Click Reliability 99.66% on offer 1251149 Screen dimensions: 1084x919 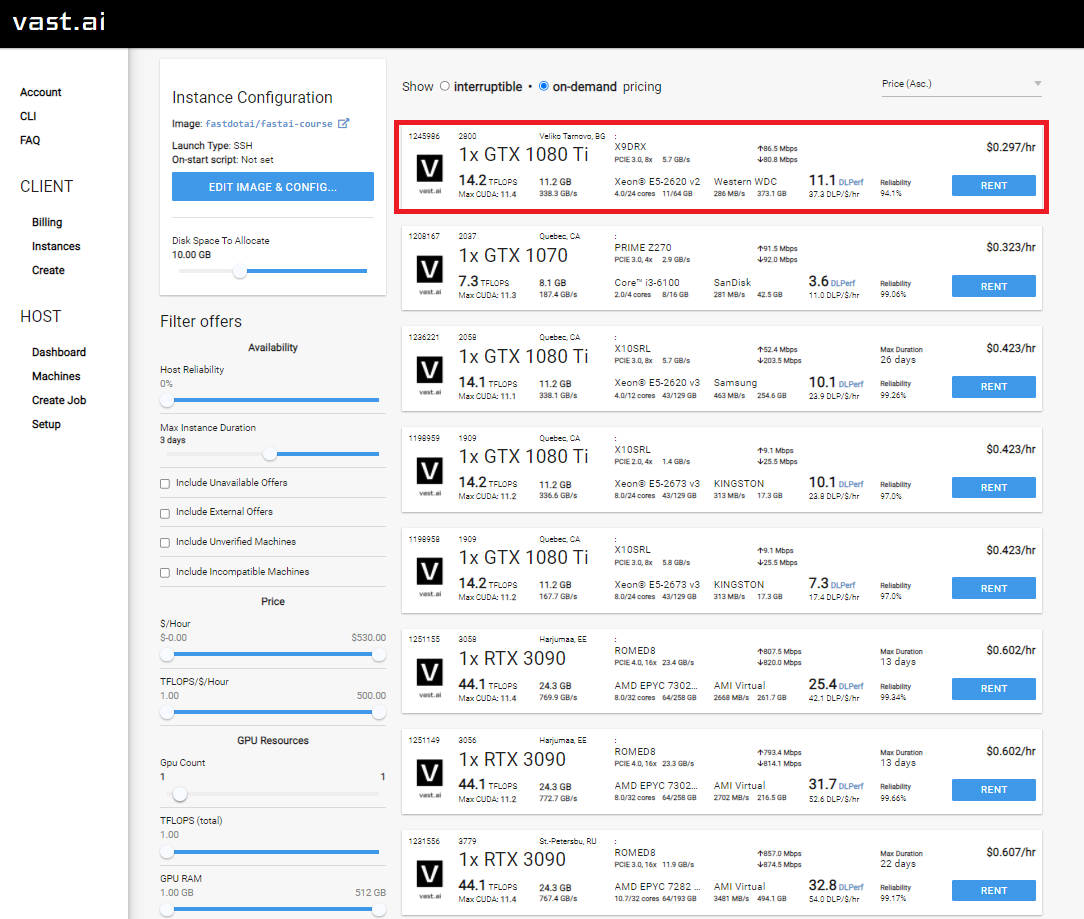tap(895, 792)
